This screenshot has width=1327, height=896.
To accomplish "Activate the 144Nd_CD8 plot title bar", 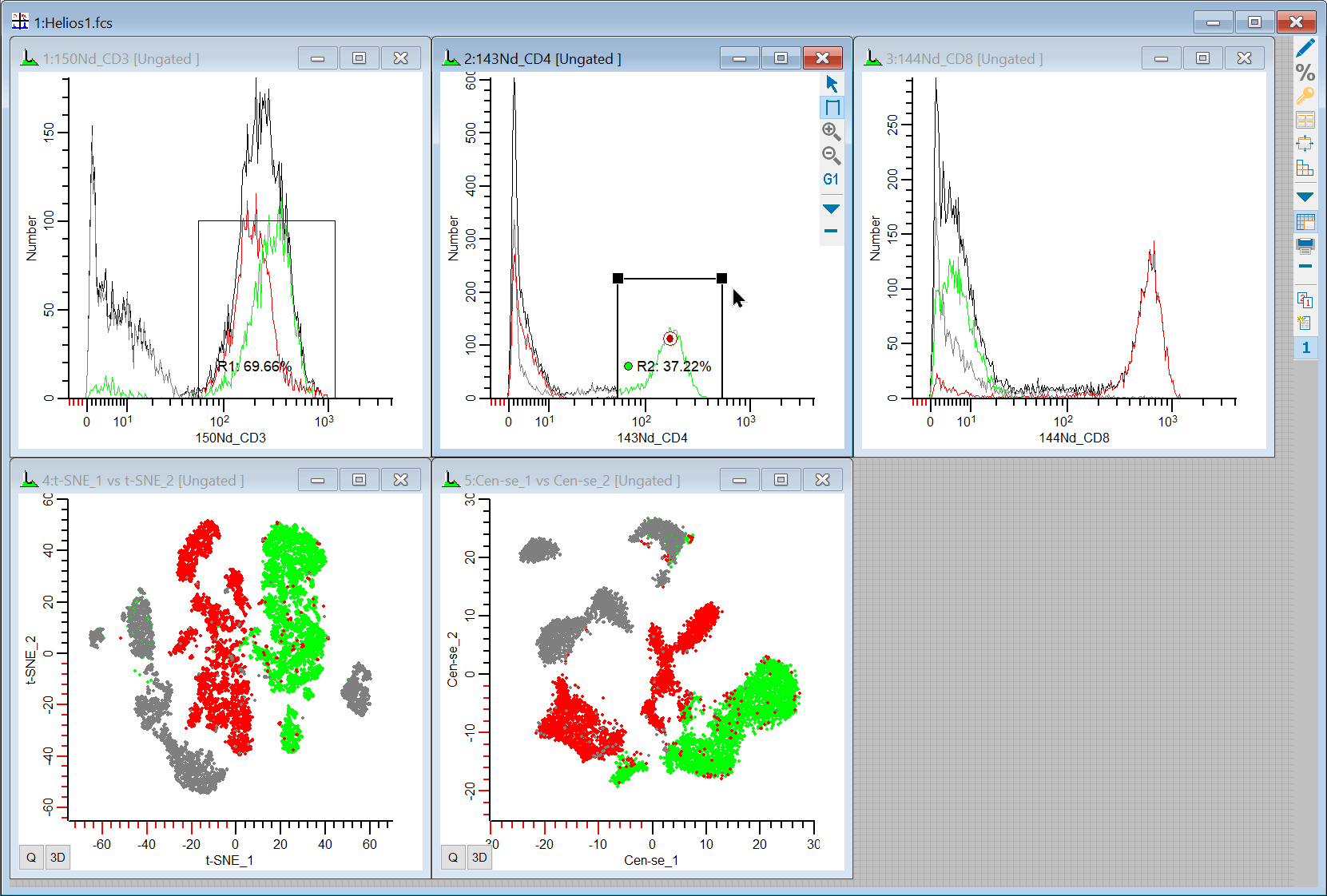I will point(999,58).
